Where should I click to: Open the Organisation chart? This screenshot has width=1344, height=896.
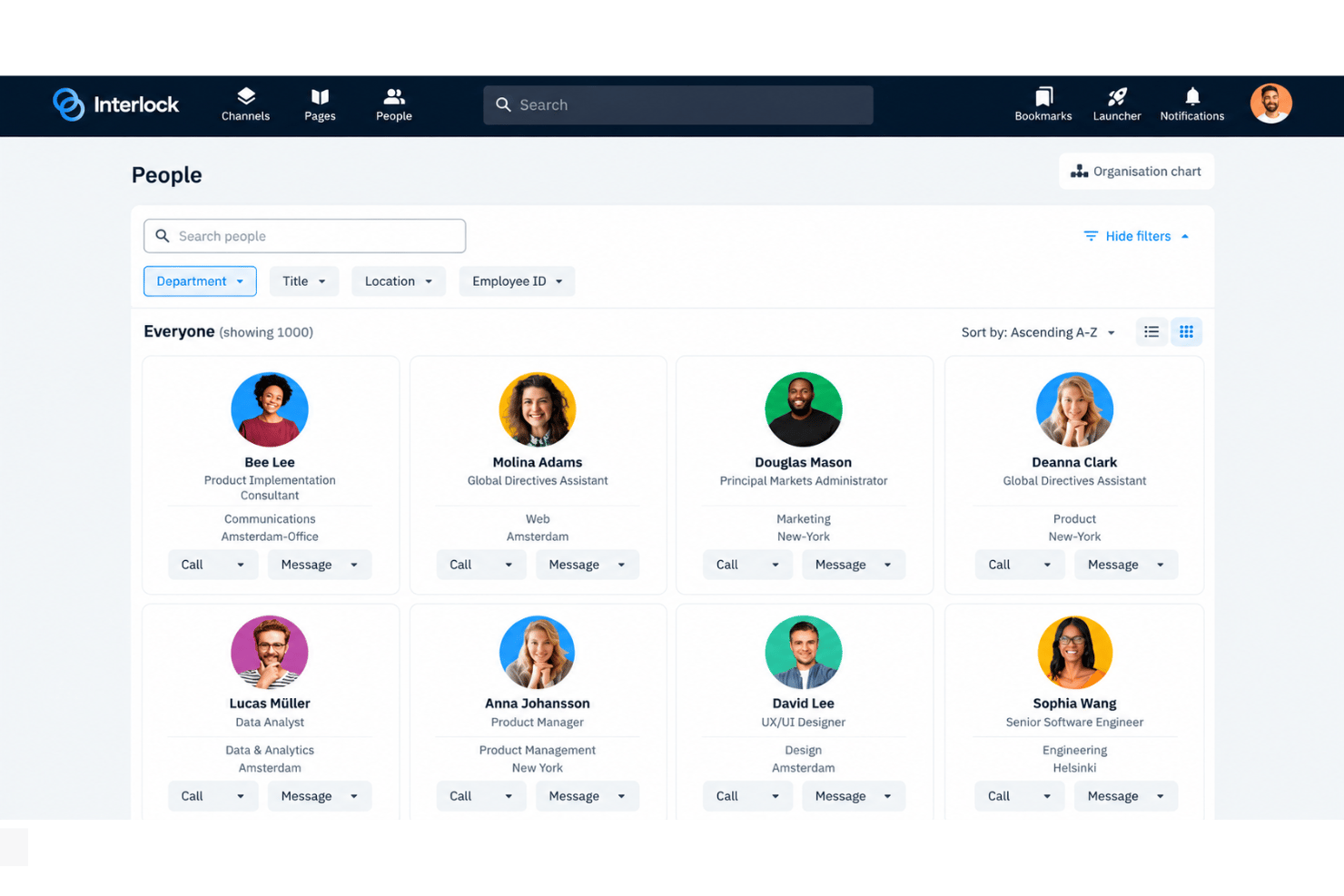[x=1136, y=172]
